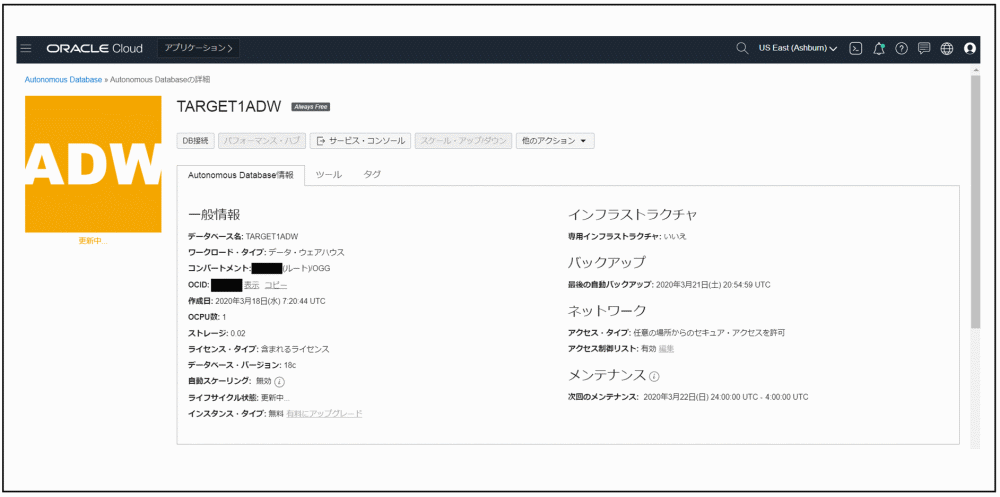
Task: Click the info icon beside 自動スケーリング
Action: [279, 382]
